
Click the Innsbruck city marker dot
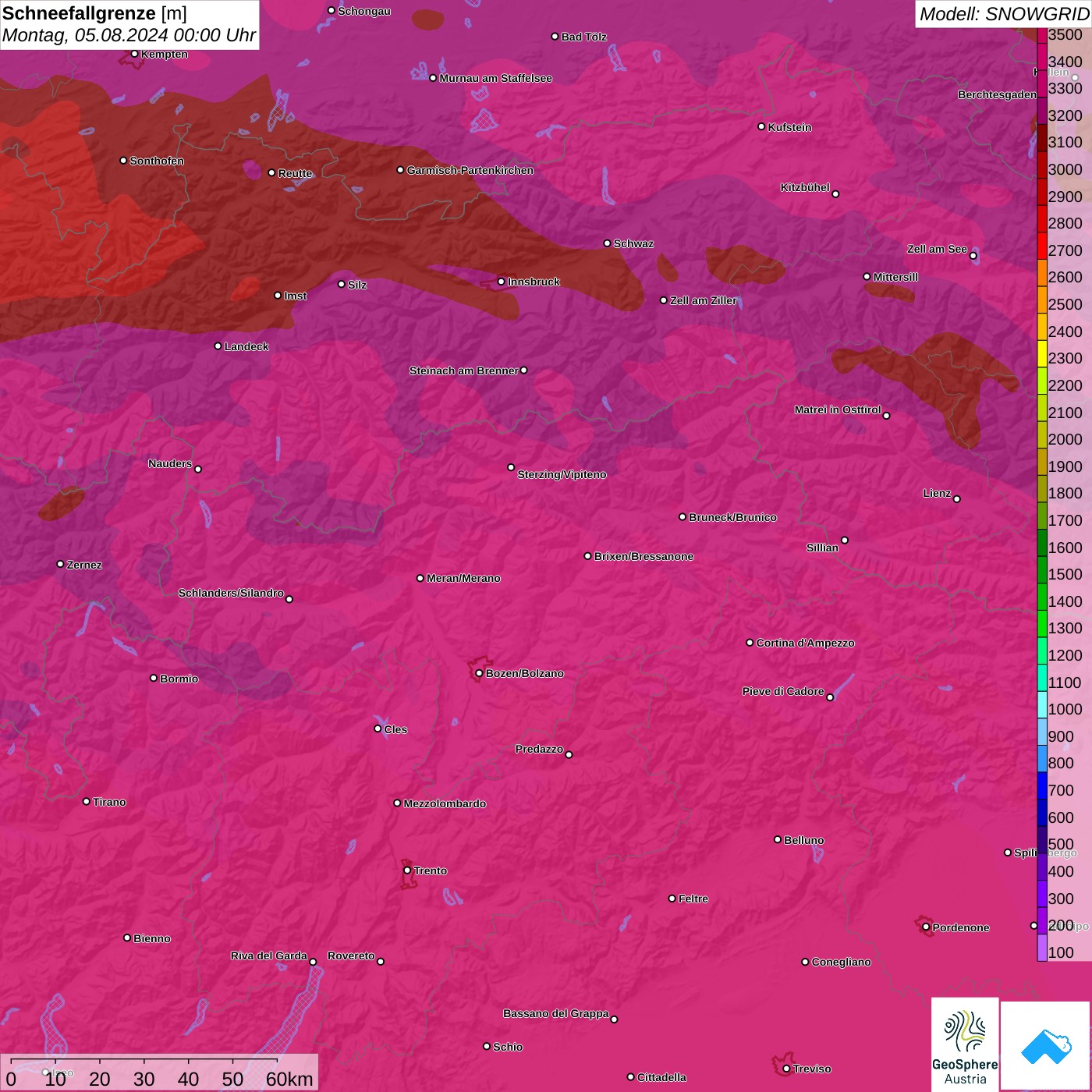(x=502, y=282)
